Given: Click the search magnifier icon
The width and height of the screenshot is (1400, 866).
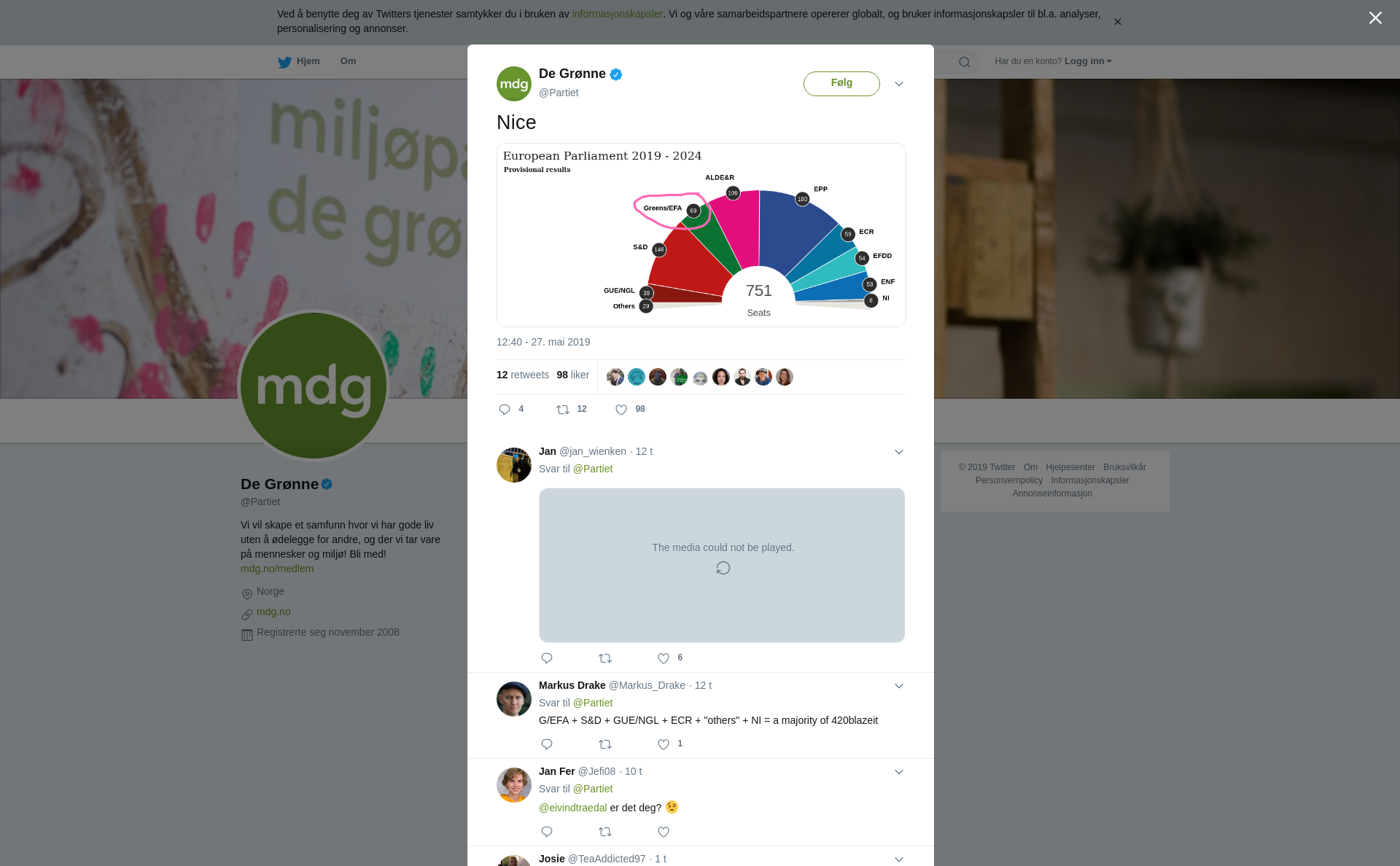Looking at the screenshot, I should (x=965, y=62).
